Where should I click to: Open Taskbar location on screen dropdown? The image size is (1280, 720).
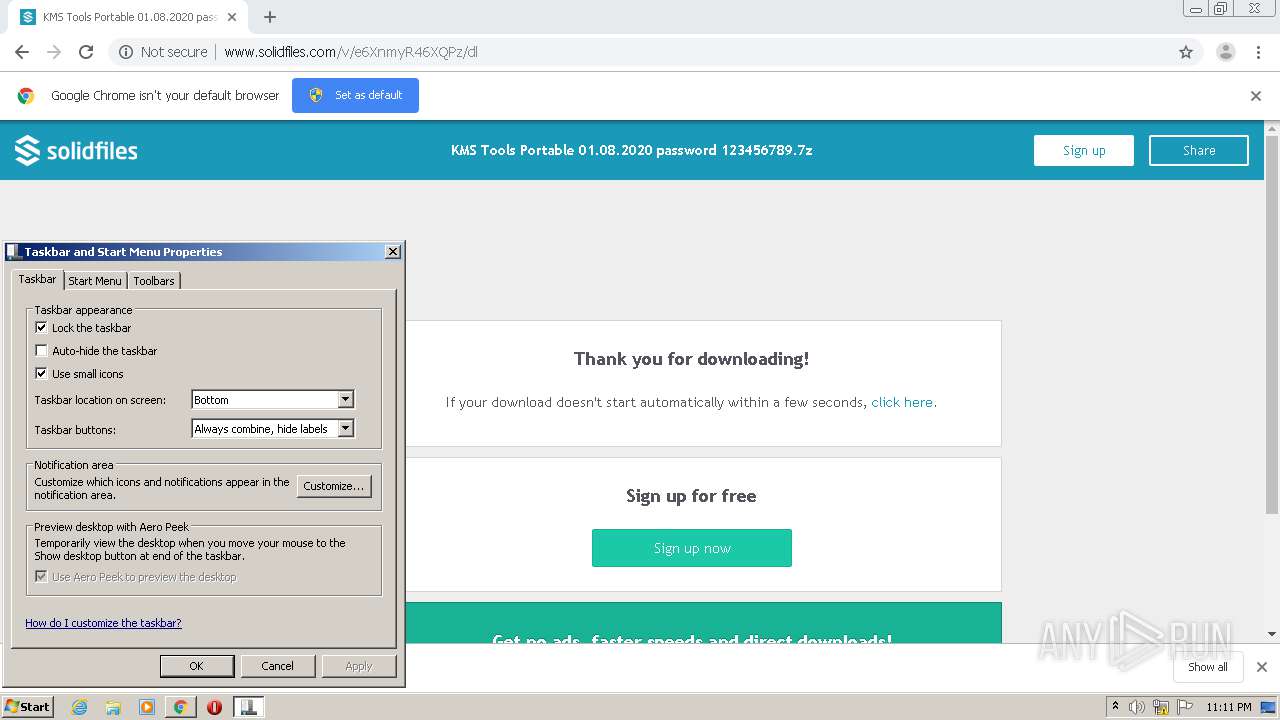272,399
